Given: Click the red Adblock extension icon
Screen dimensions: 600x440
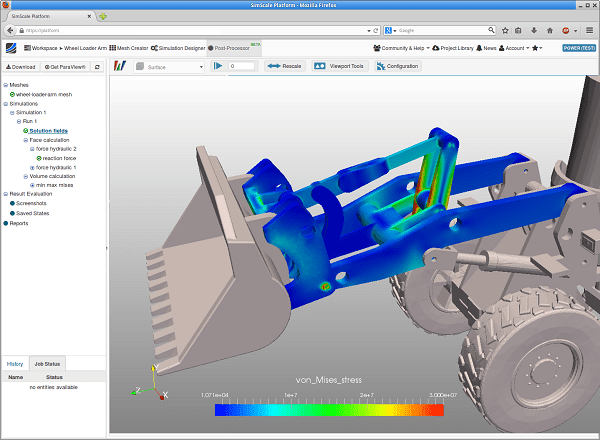Looking at the screenshot, I should point(566,30).
